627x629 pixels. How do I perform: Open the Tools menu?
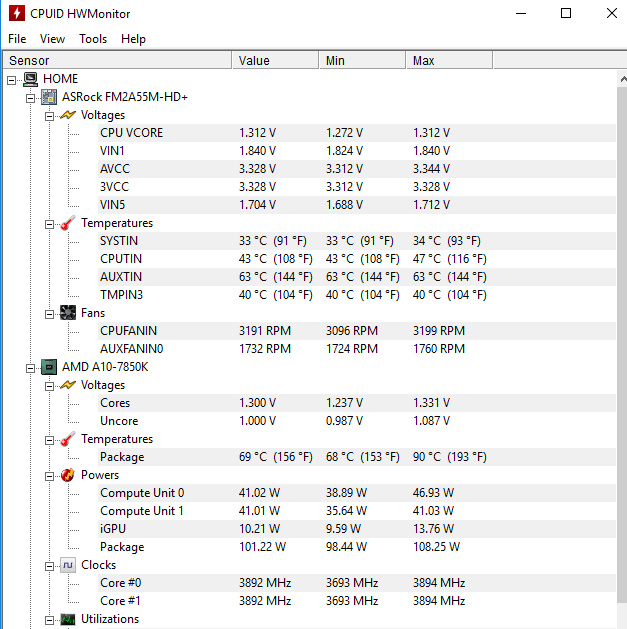pyautogui.click(x=93, y=39)
